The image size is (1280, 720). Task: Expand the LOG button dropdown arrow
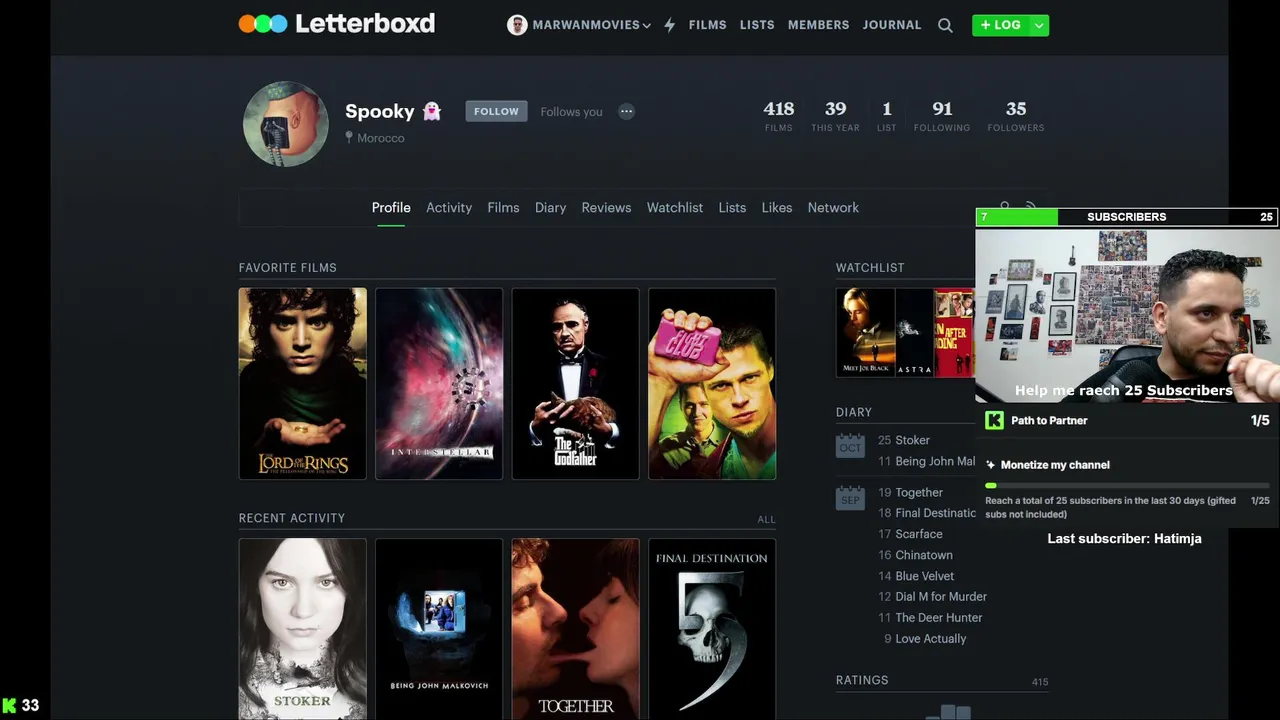coord(1039,25)
